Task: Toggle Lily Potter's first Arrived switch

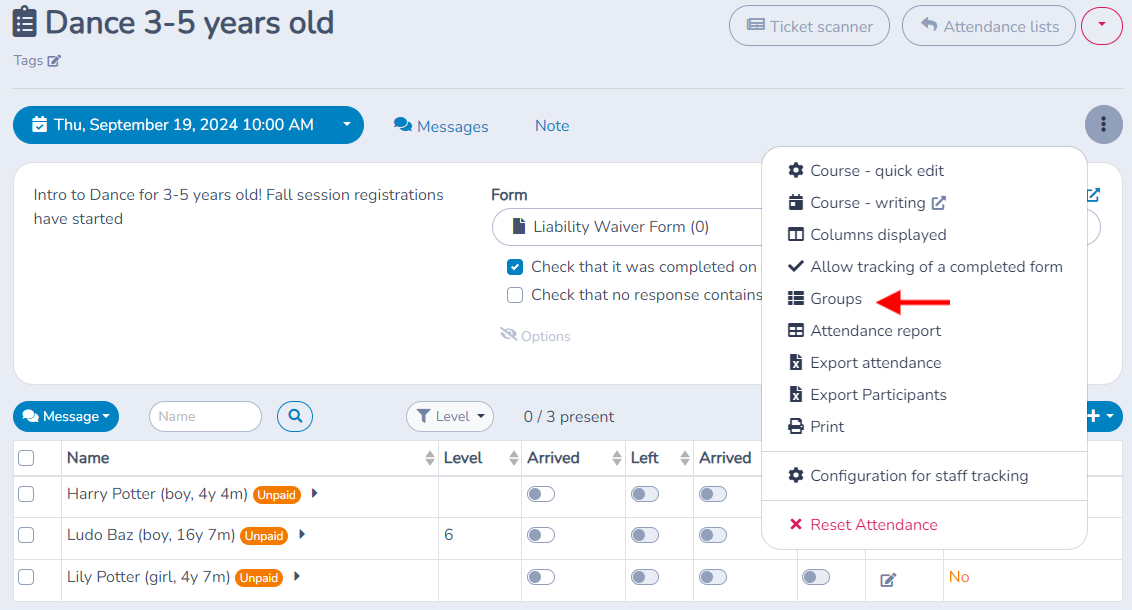Action: (541, 577)
